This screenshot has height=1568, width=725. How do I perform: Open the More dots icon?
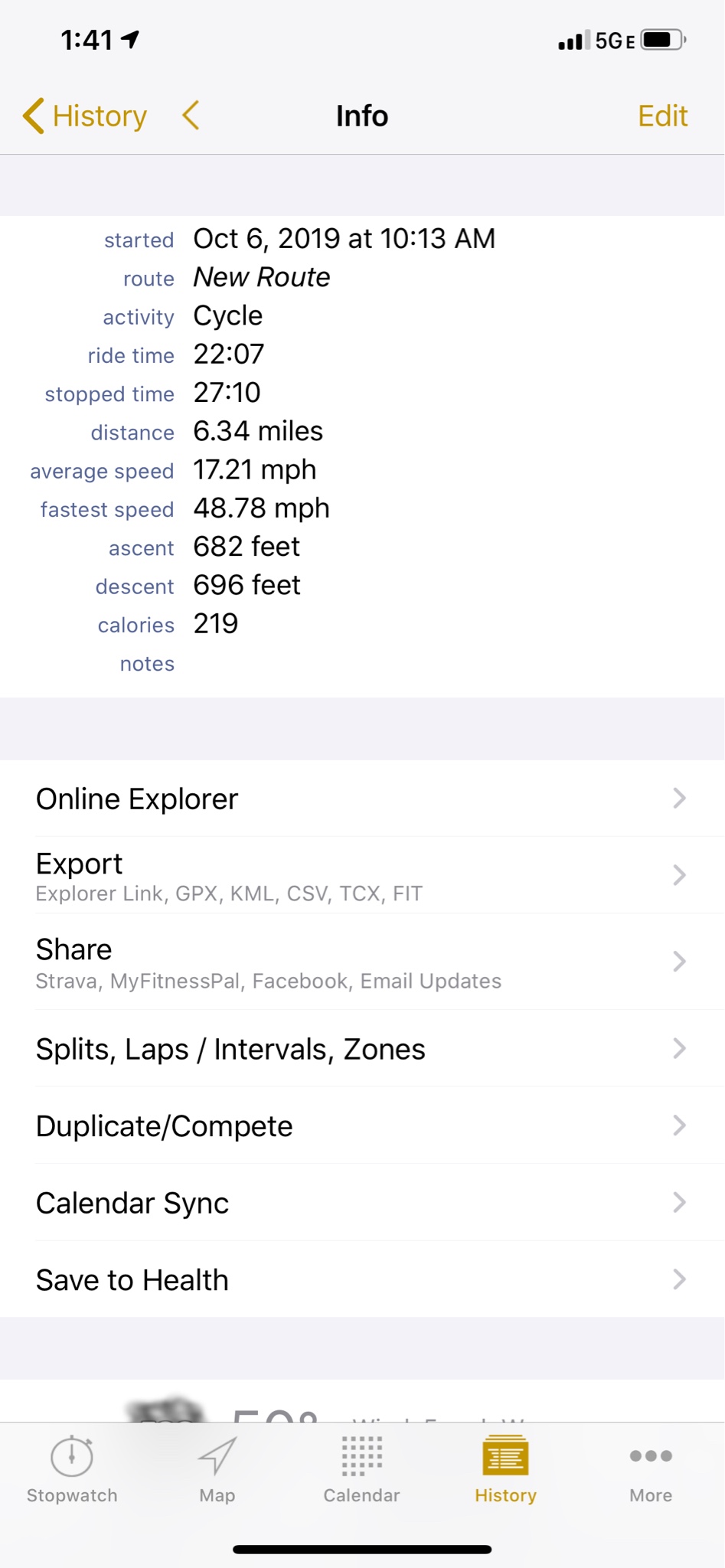click(651, 1455)
